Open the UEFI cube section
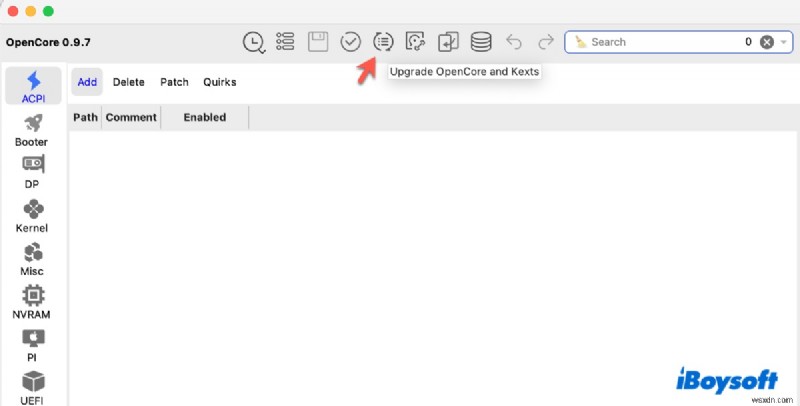The height and width of the screenshot is (406, 800). [x=32, y=388]
